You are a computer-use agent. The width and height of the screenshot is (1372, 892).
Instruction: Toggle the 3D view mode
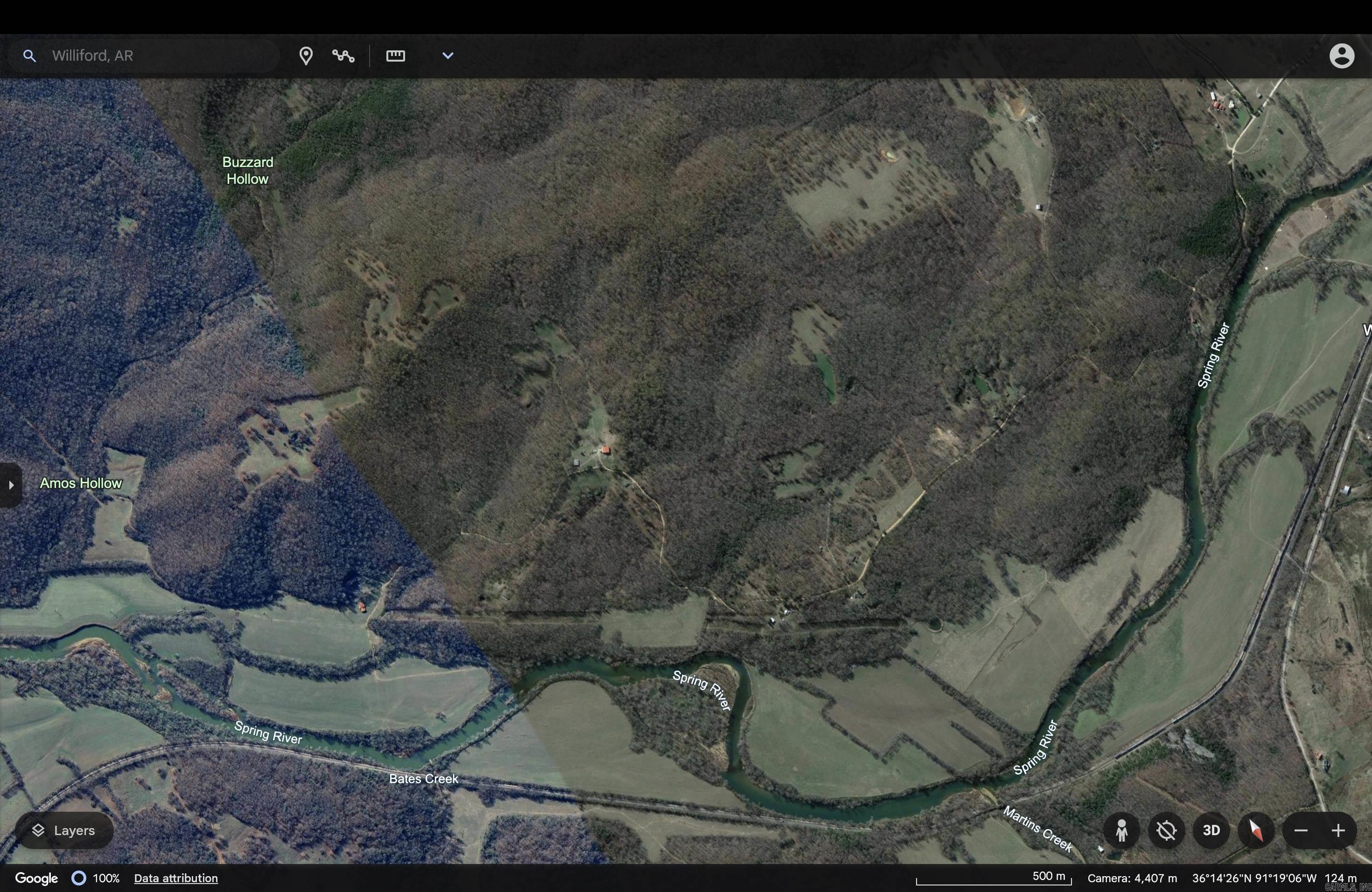pos(1211,830)
